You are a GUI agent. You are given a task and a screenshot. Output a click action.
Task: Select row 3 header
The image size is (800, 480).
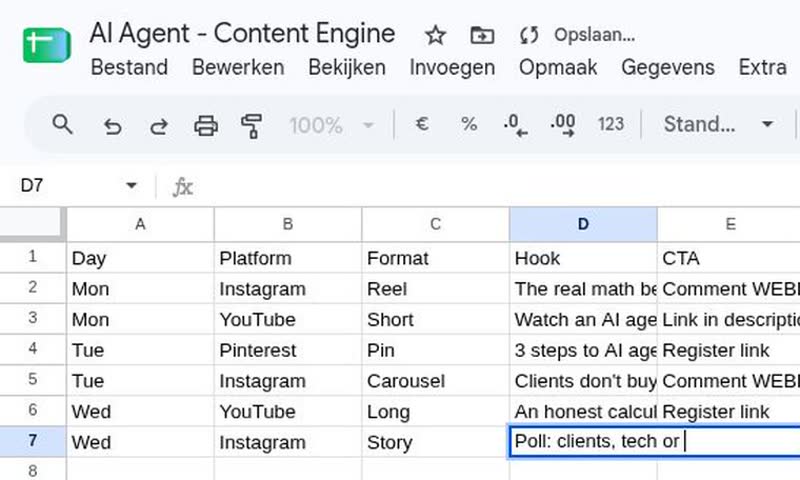pyautogui.click(x=33, y=318)
